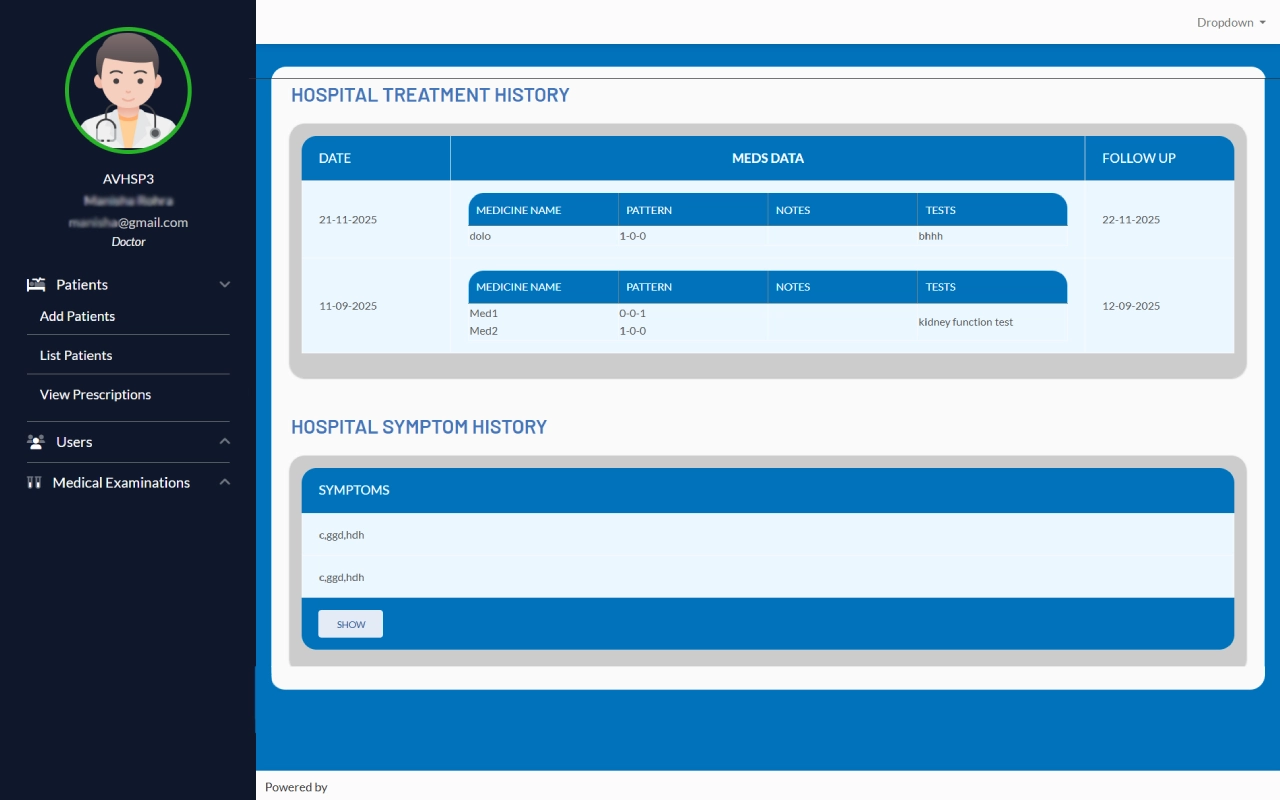1280x800 pixels.
Task: Go to List Patients
Action: (76, 355)
